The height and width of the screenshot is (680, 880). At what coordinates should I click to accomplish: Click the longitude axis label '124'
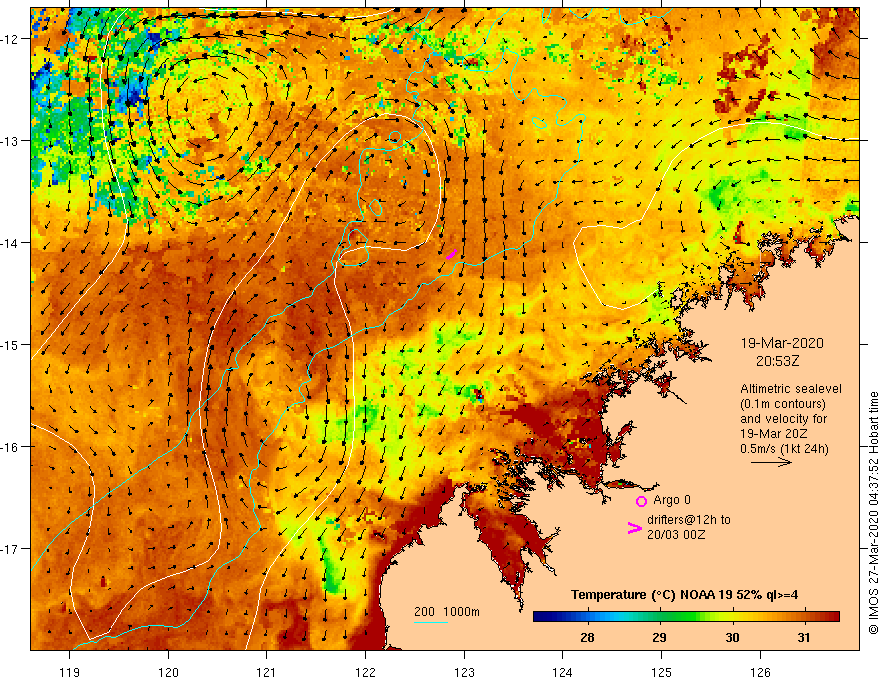coord(562,672)
